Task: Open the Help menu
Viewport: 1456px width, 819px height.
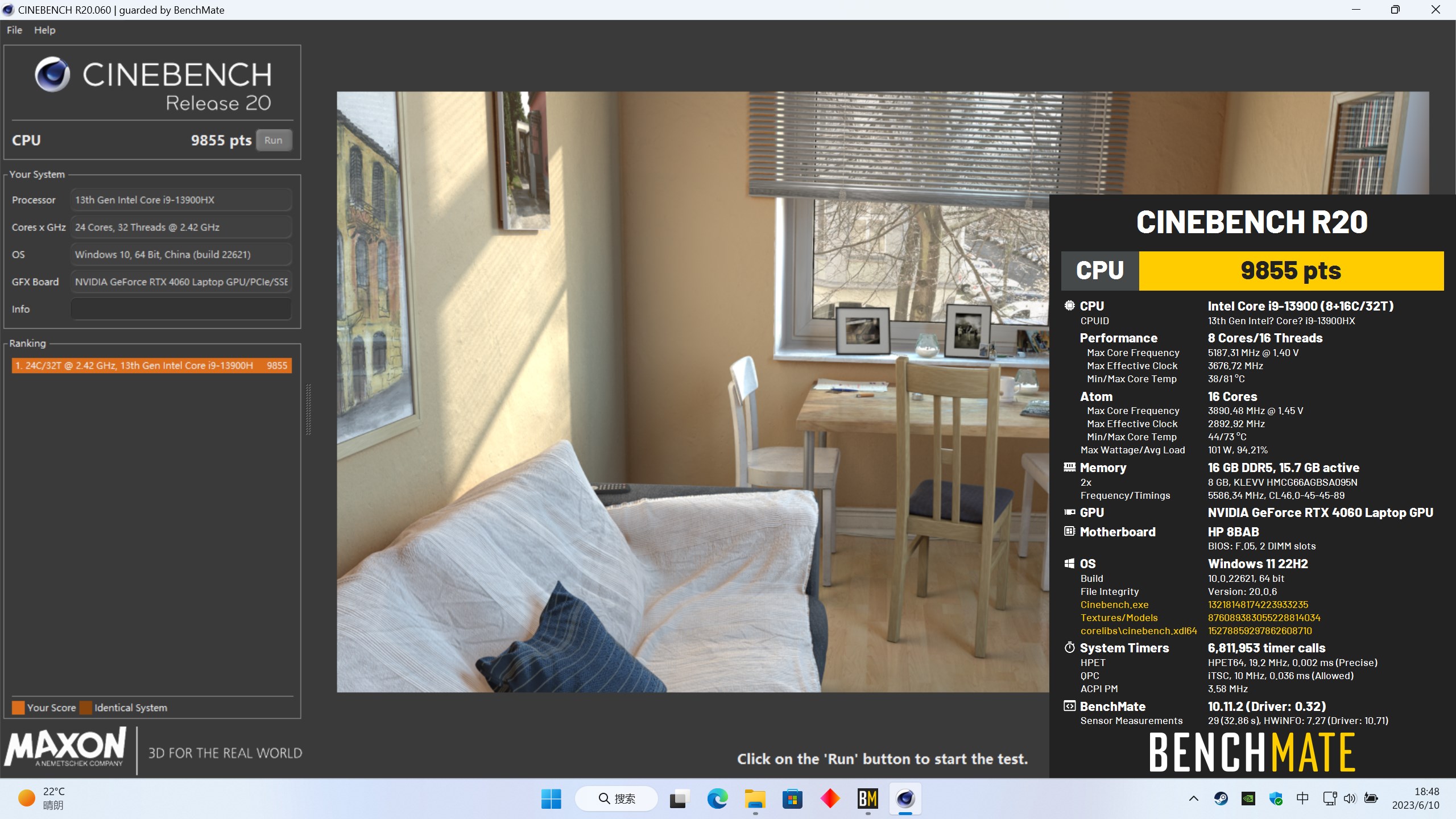Action: click(x=44, y=30)
